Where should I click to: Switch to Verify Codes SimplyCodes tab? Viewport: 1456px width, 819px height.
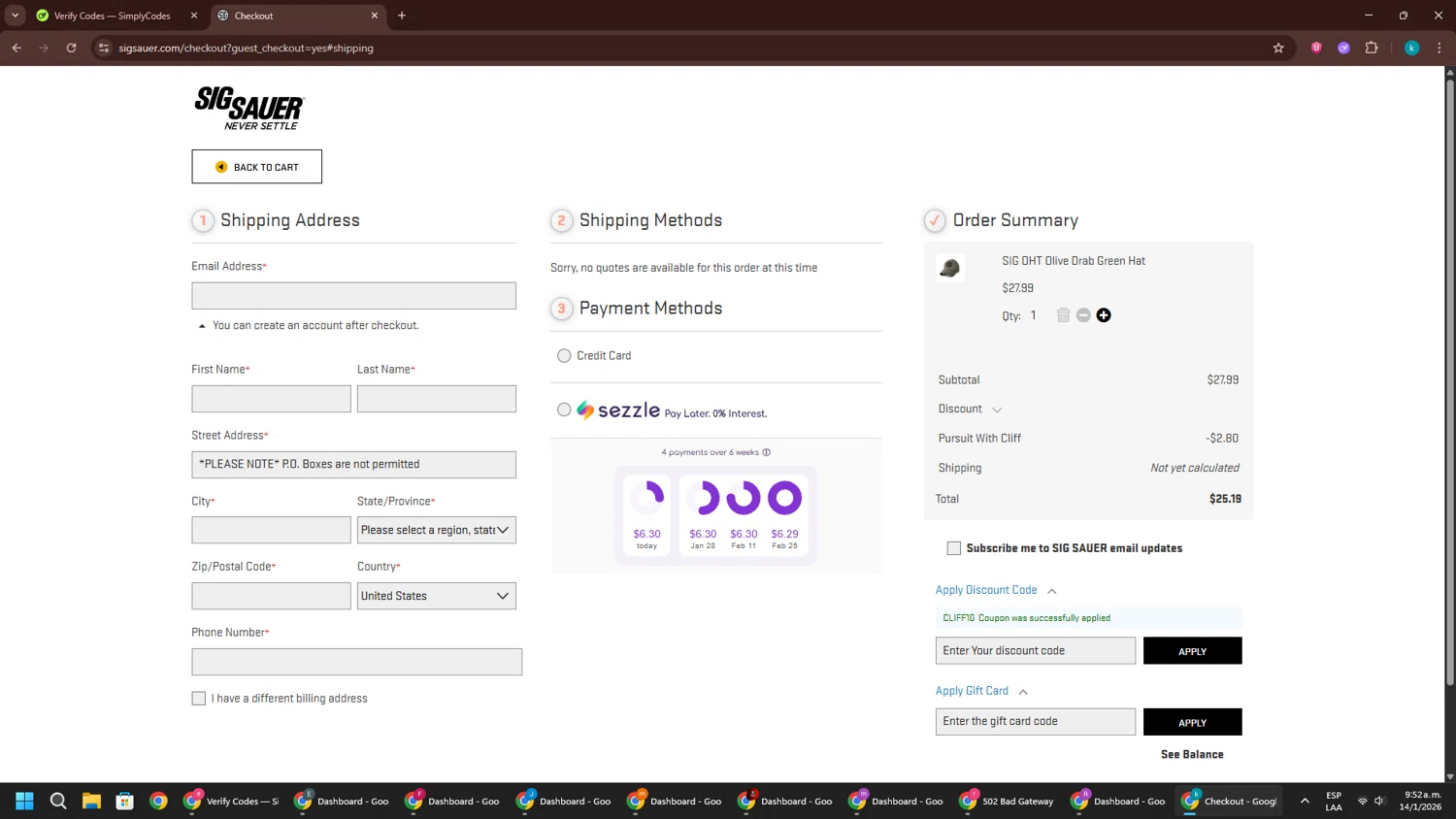[x=112, y=16]
